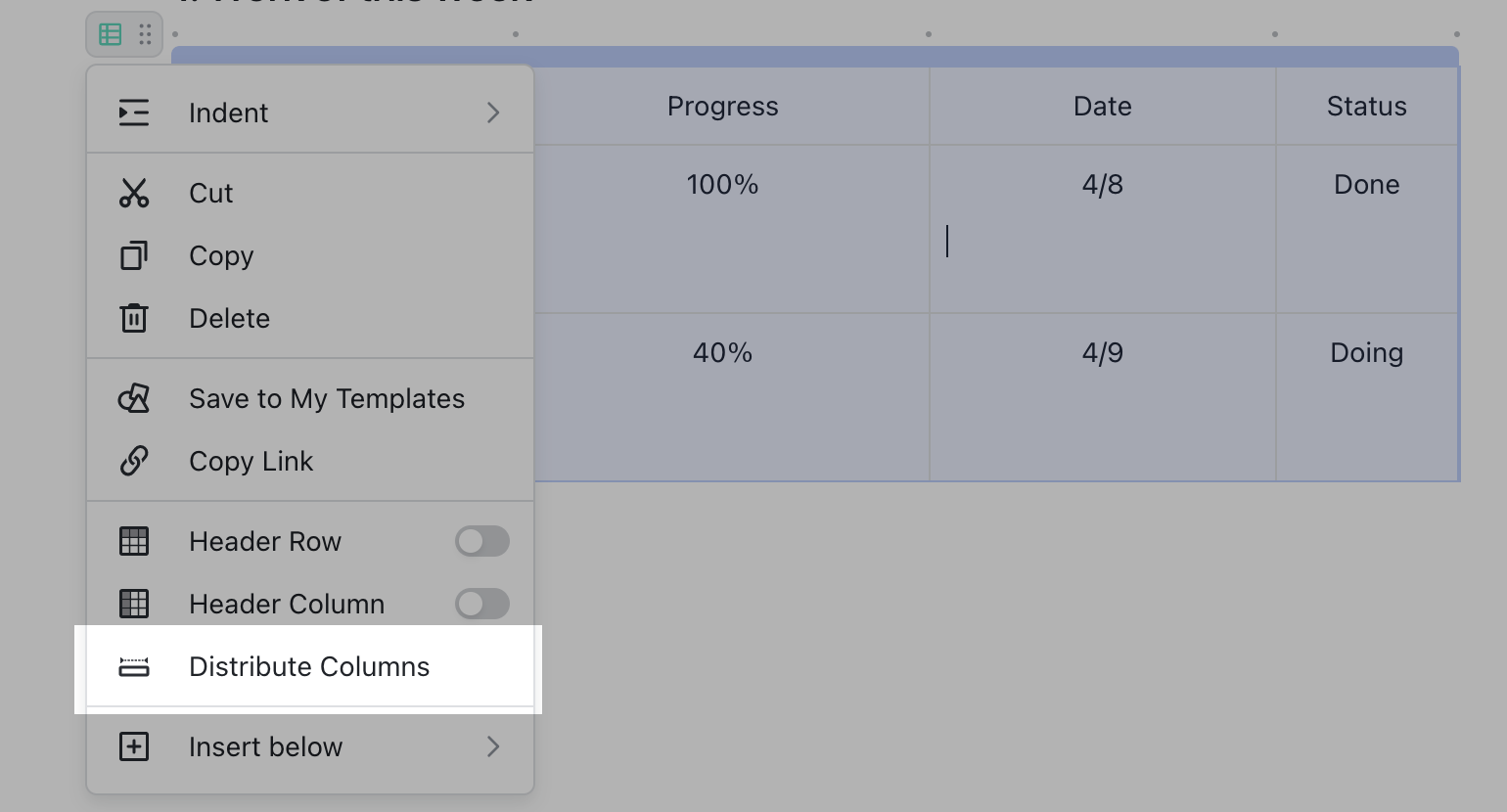1507x812 pixels.
Task: Select the Cut scissors icon
Action: coord(134,193)
